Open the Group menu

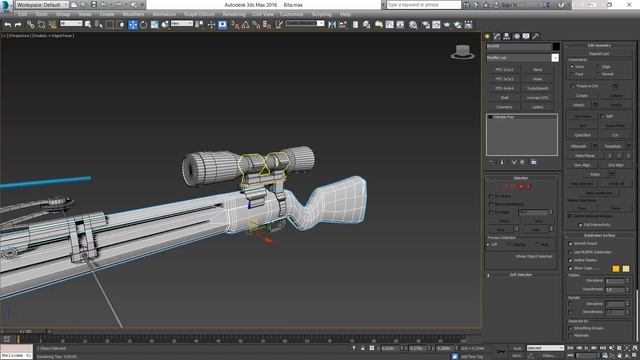click(x=63, y=14)
